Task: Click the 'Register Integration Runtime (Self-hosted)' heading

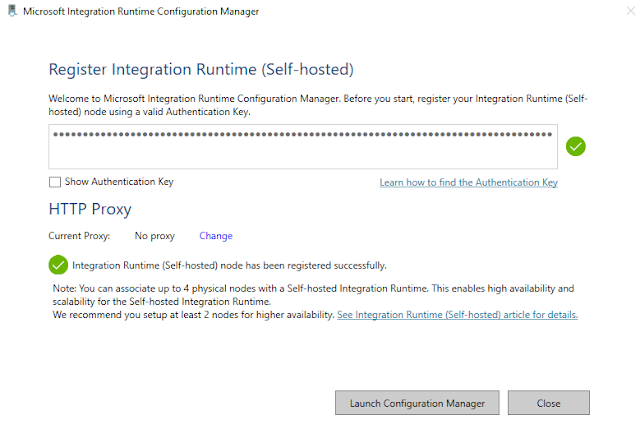Action: (201, 69)
